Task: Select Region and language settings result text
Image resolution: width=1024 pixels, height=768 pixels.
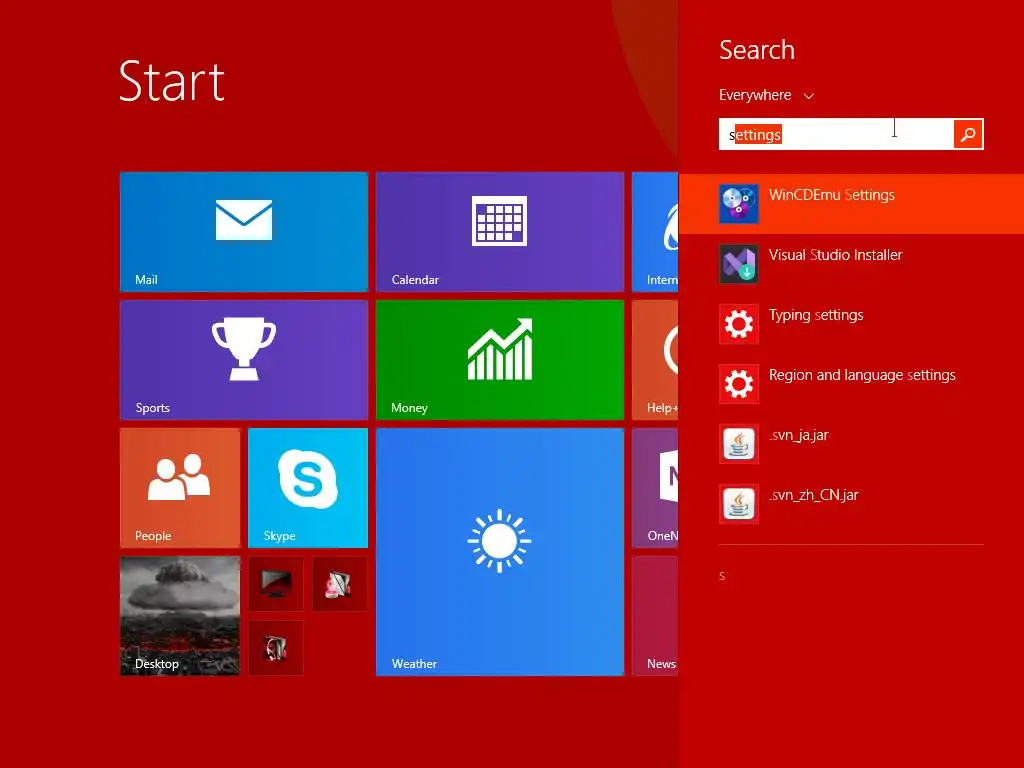Action: (862, 376)
